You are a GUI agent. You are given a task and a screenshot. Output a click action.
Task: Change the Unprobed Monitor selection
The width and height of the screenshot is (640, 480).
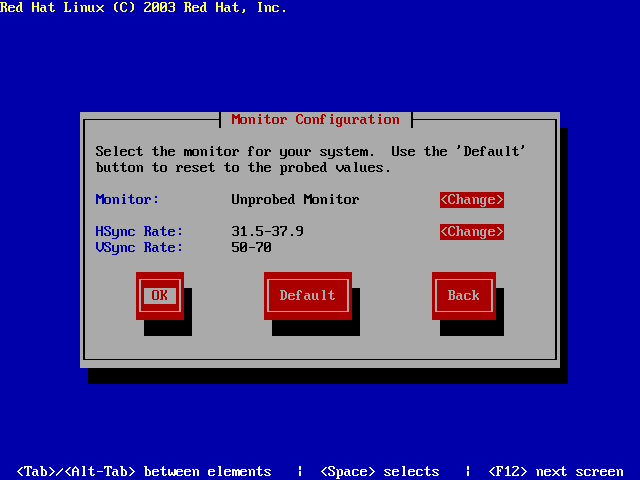472,200
